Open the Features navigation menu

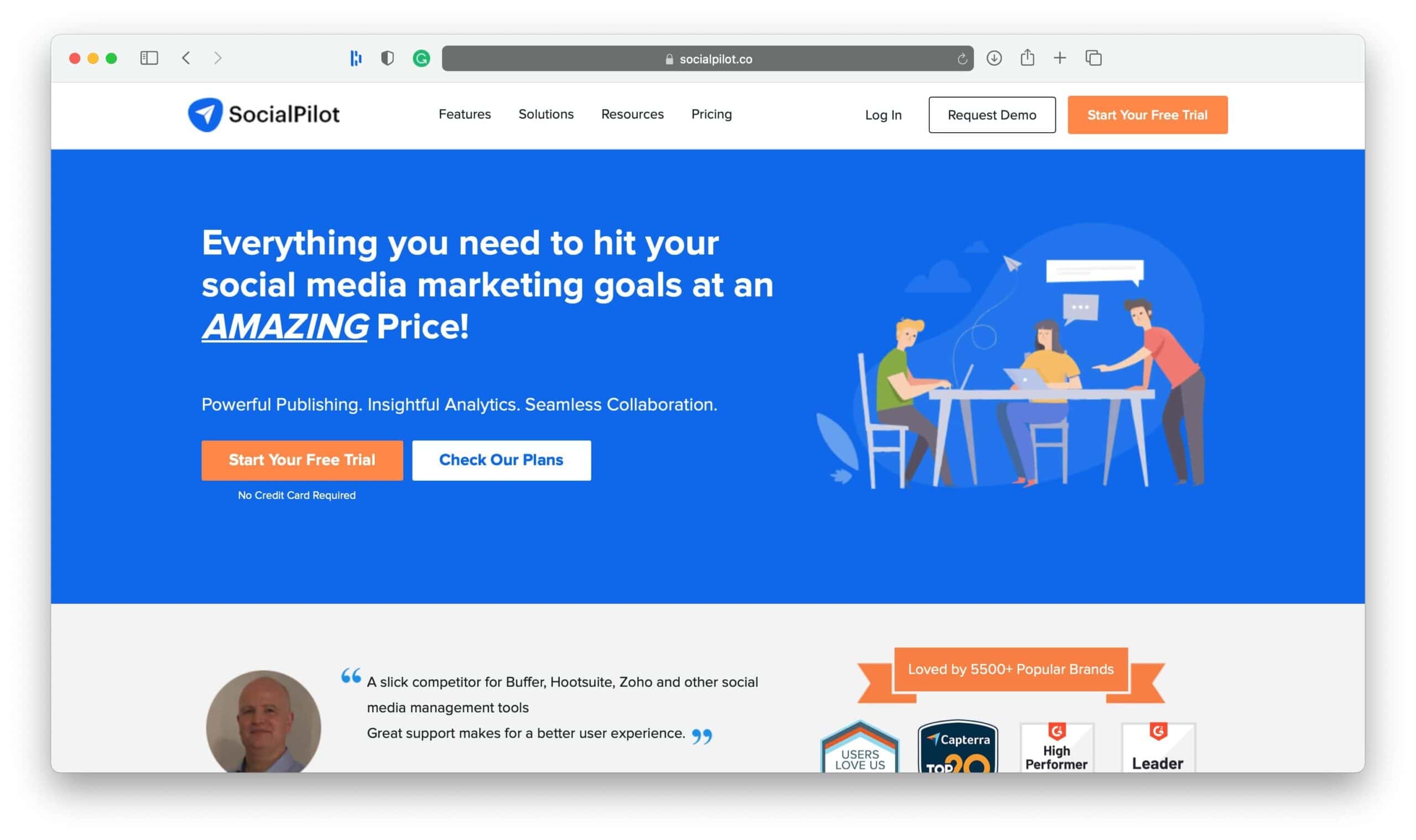pos(464,114)
